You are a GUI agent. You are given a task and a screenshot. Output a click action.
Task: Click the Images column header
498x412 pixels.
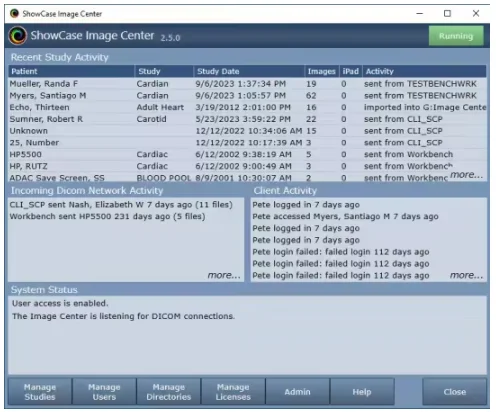click(x=322, y=71)
